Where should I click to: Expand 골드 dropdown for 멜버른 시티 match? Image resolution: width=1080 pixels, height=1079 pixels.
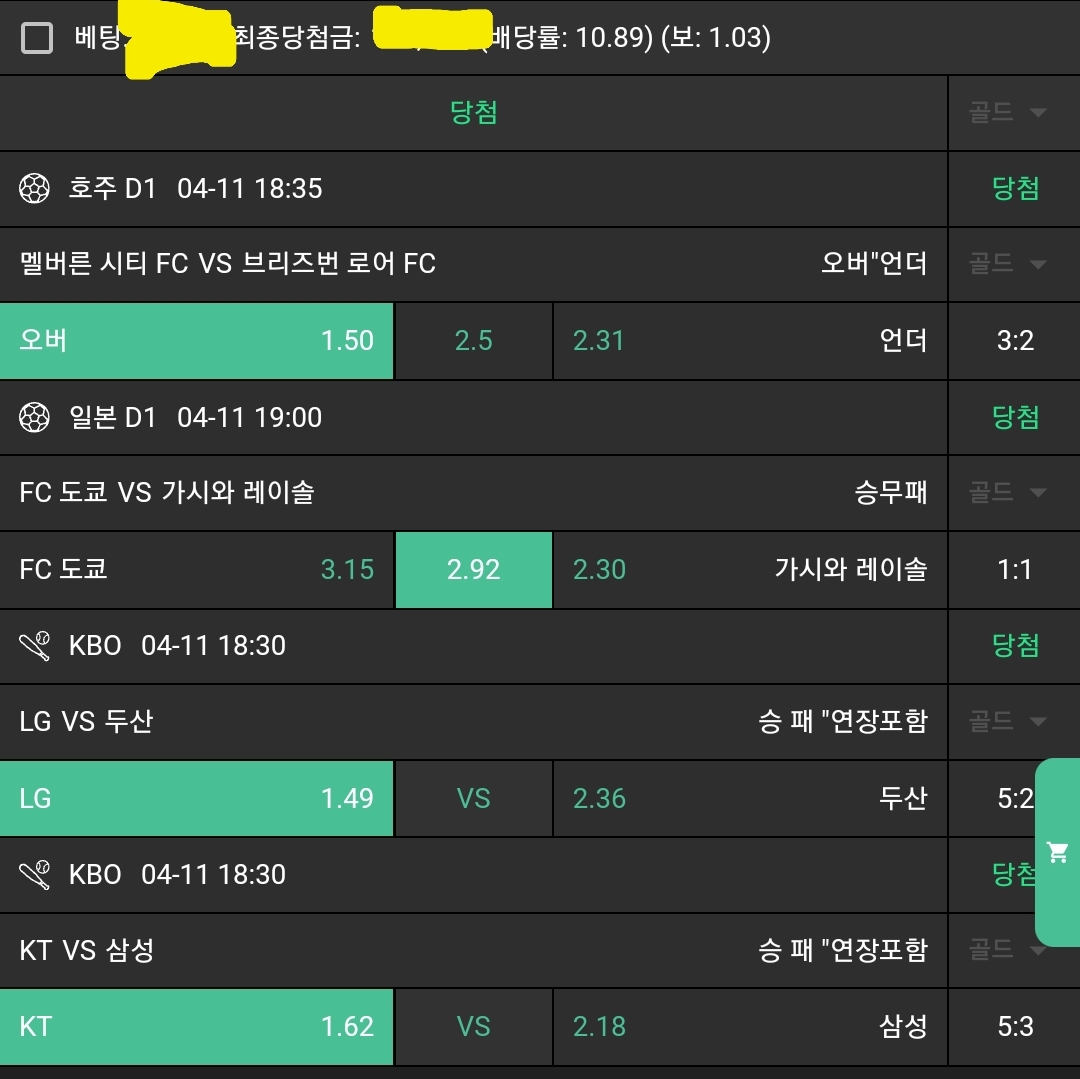(1007, 264)
